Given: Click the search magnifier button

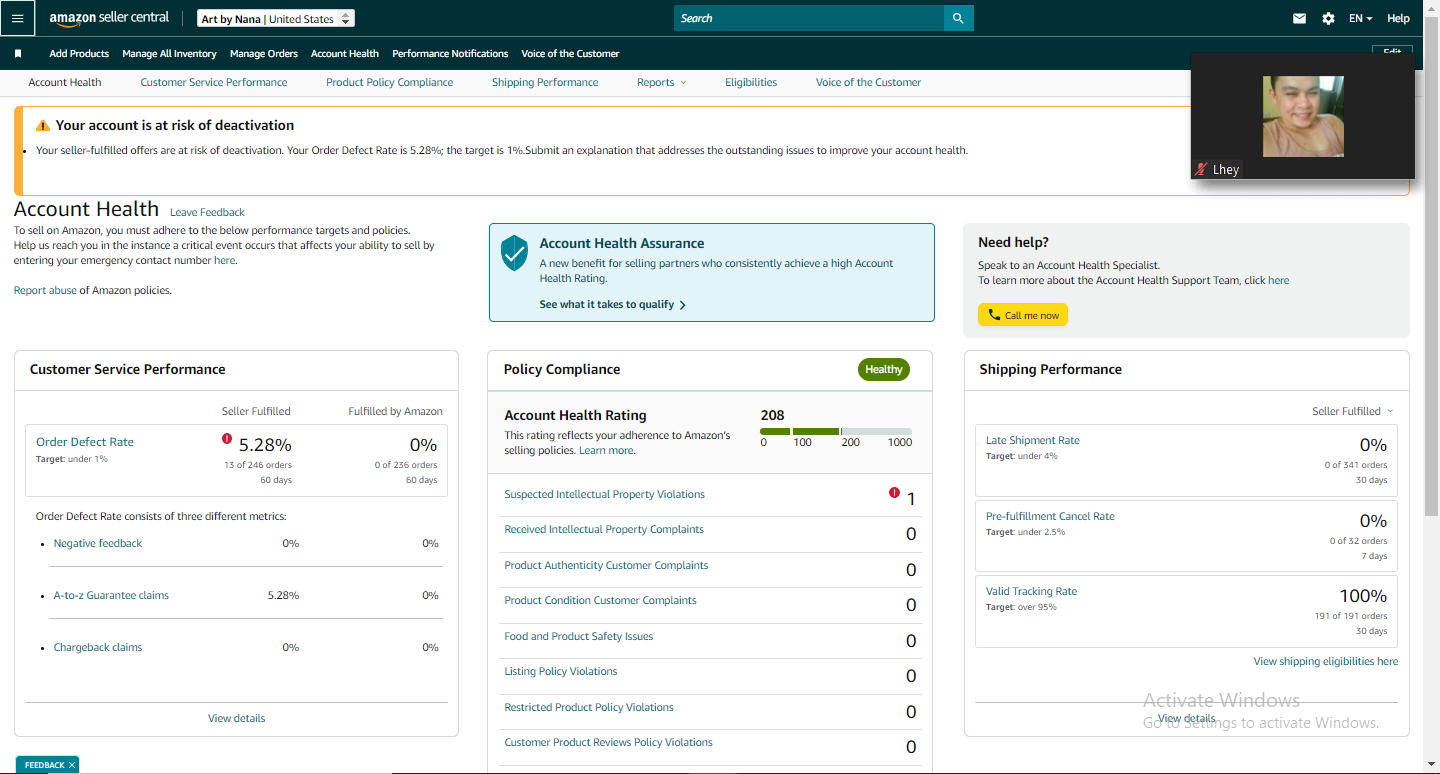Looking at the screenshot, I should 958,18.
